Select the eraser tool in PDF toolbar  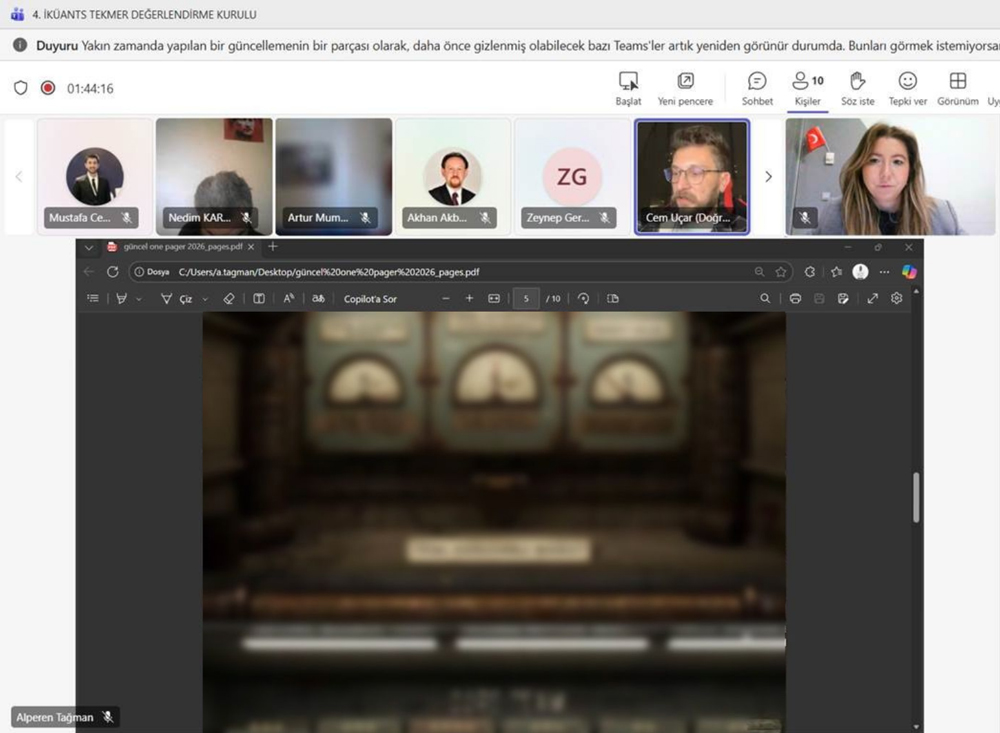tap(228, 298)
